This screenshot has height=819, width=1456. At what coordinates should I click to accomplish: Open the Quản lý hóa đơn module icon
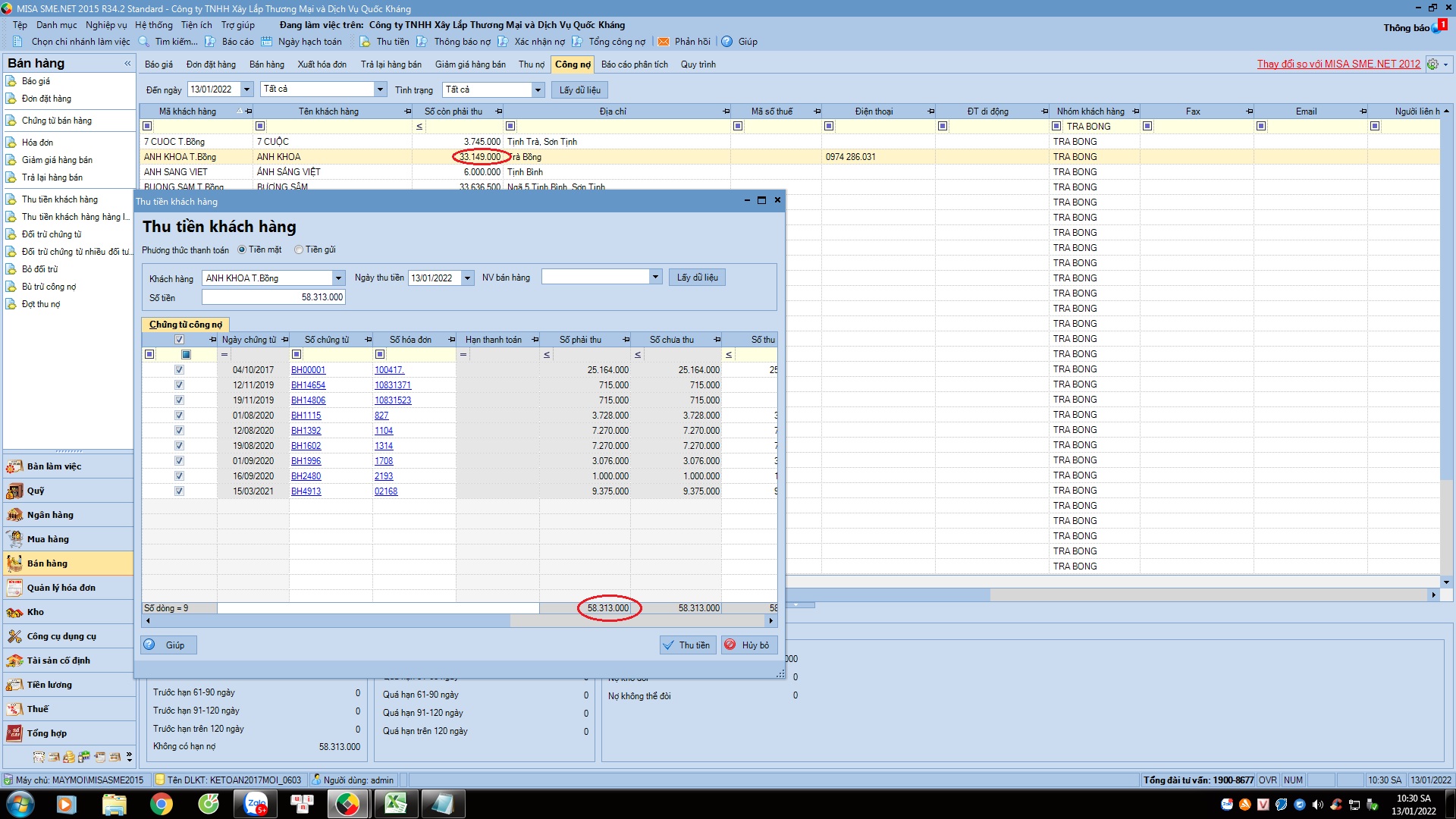(14, 588)
